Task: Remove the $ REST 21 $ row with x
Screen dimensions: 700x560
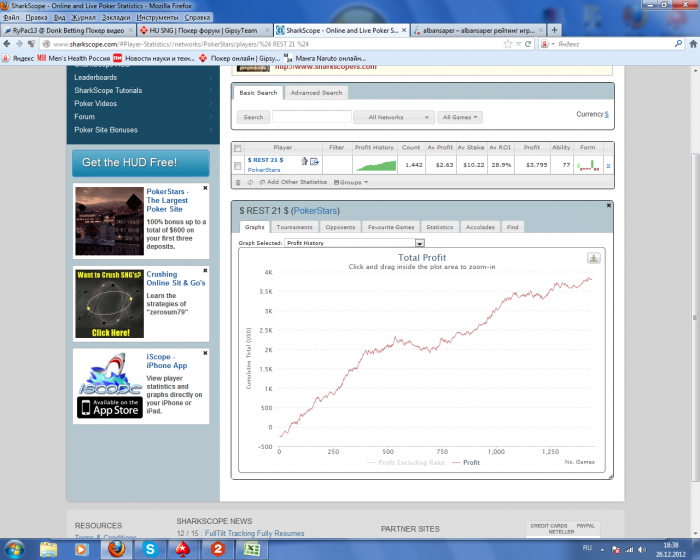Action: pos(608,166)
